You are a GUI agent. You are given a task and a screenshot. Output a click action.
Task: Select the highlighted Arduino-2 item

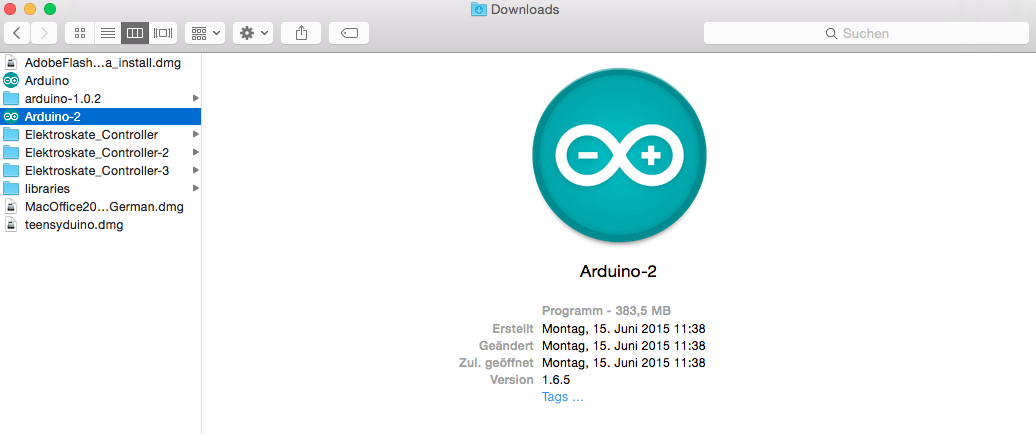[x=100, y=116]
